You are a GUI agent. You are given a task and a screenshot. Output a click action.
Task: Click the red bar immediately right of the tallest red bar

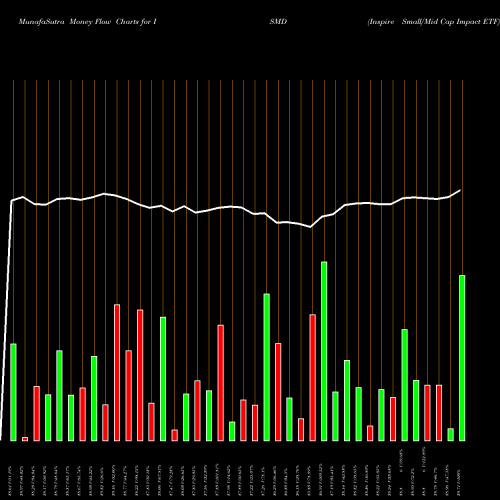click(x=129, y=396)
